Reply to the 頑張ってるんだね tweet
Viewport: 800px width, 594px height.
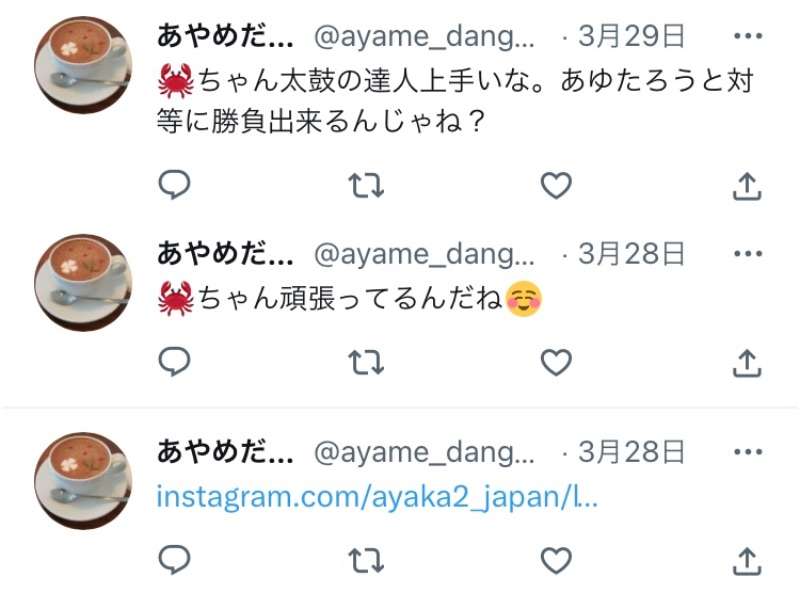coord(174,362)
